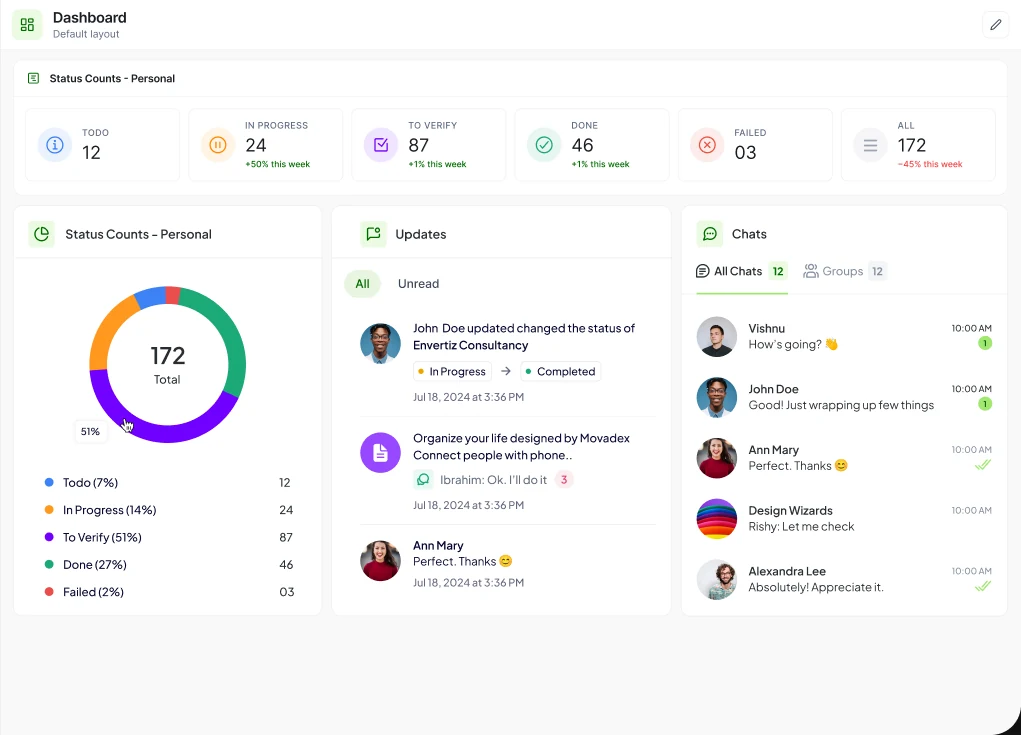Click Ibrahim: Ok. I'll do it reply
Viewport: 1021px width, 735px height.
coord(493,480)
